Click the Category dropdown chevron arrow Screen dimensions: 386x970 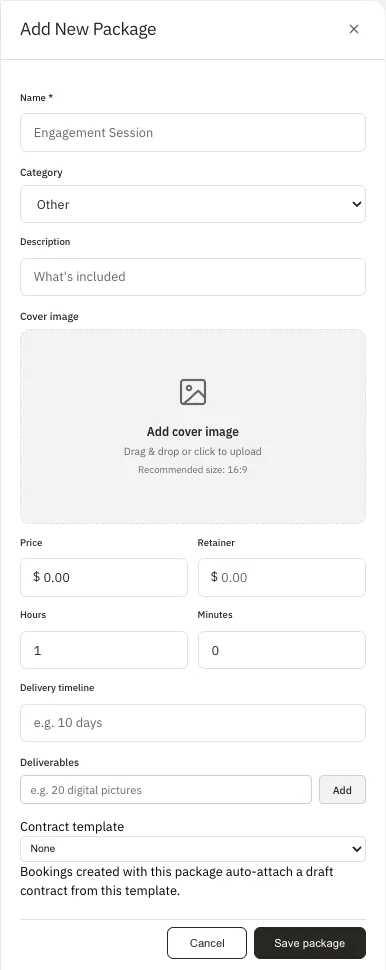(356, 204)
